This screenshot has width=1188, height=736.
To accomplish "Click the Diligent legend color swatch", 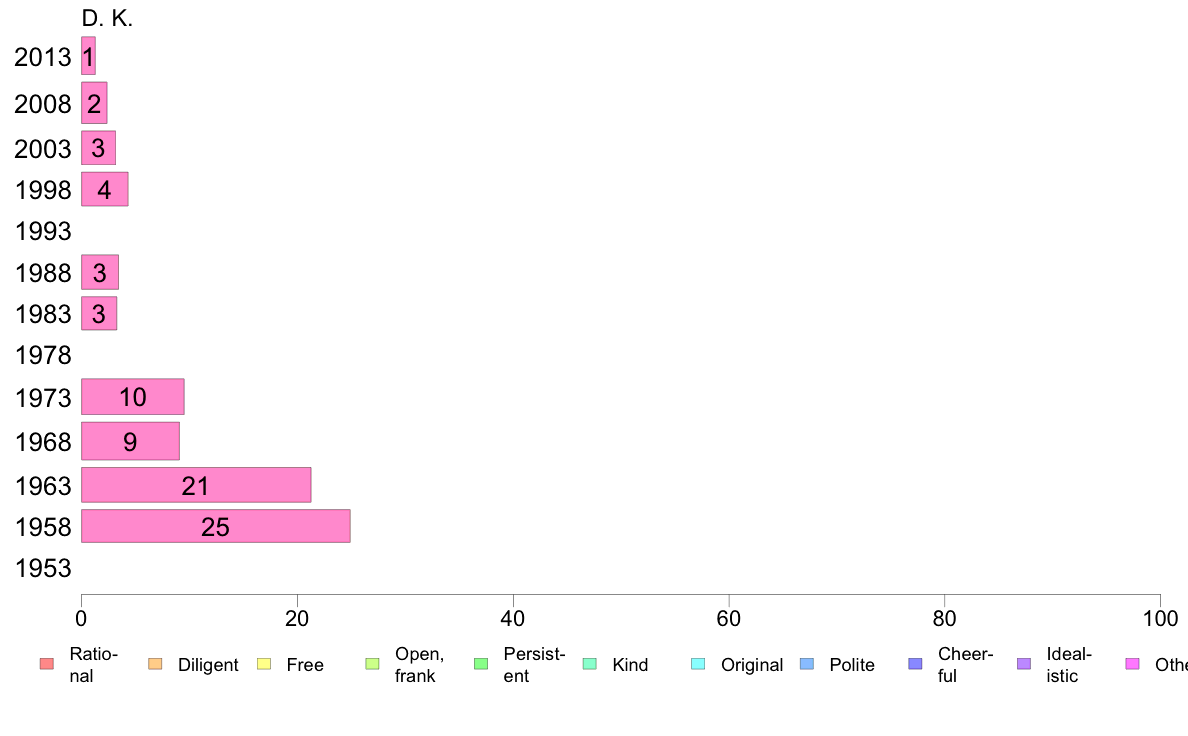I will tap(155, 664).
